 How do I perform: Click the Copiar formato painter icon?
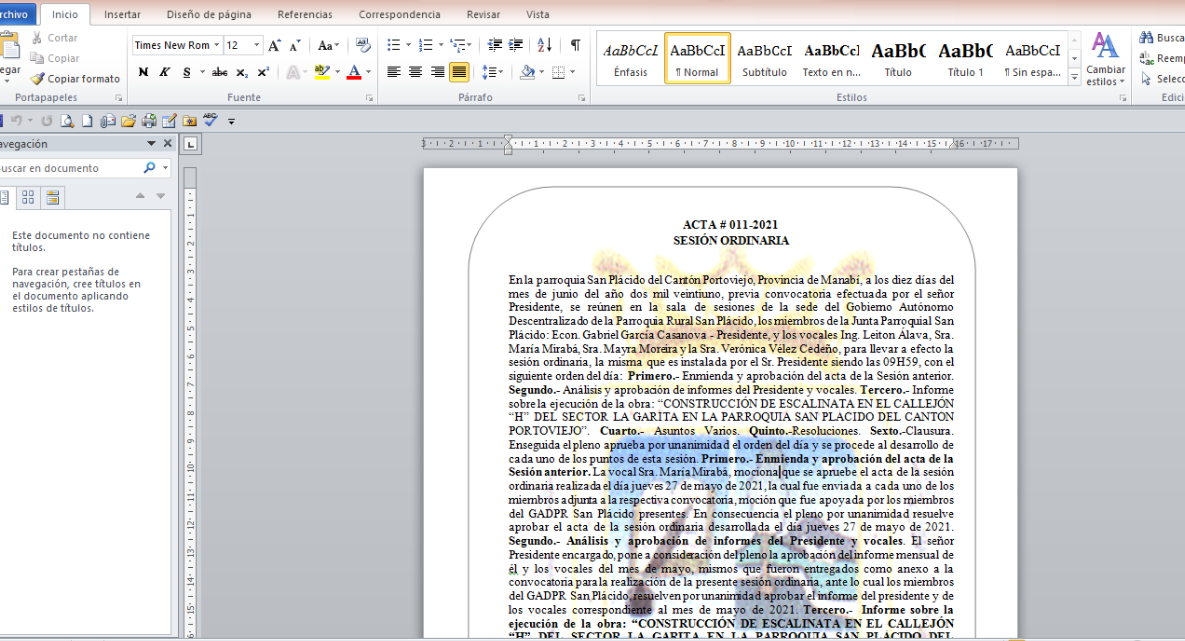click(x=38, y=78)
